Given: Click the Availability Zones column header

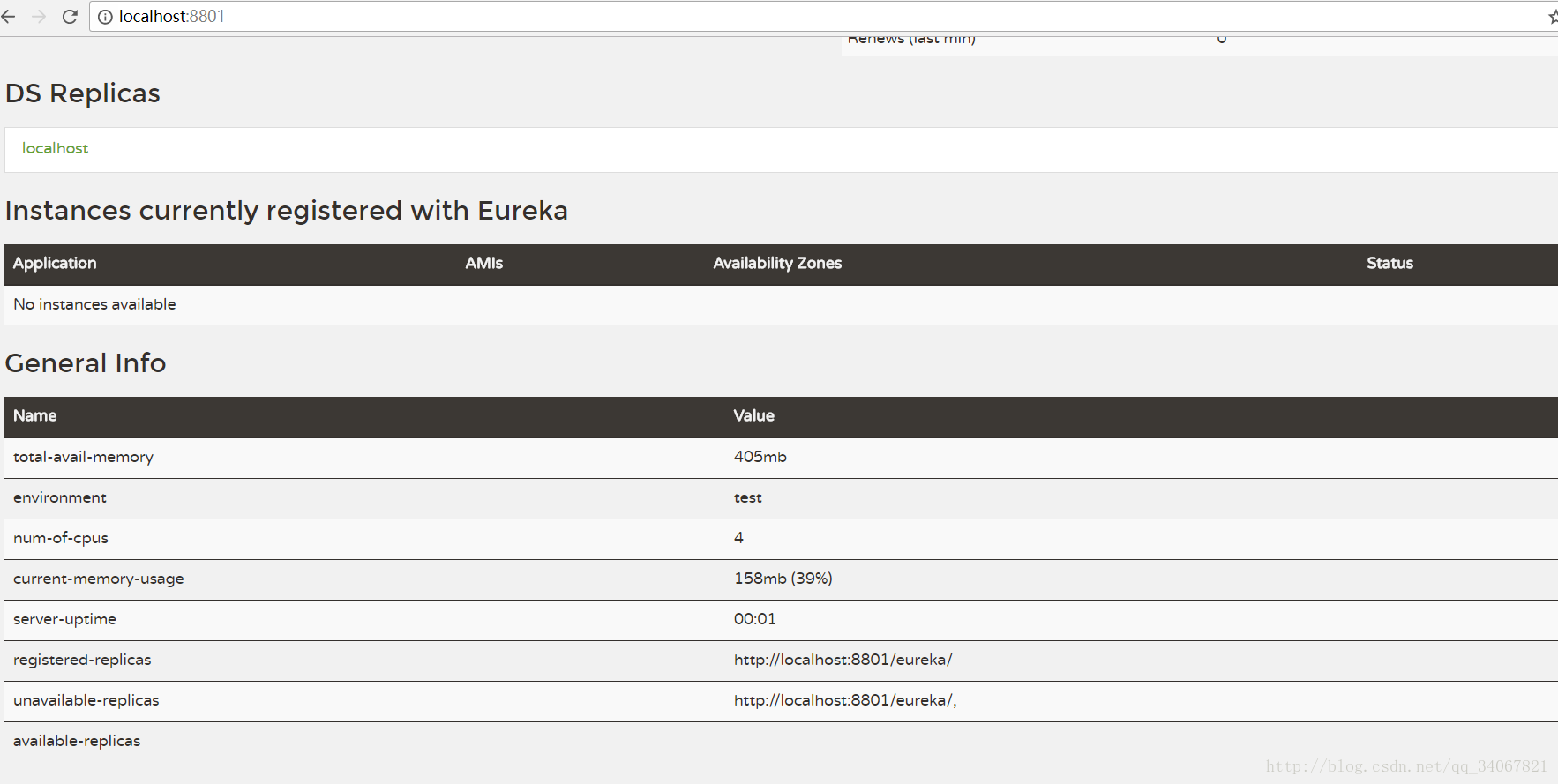Looking at the screenshot, I should coord(777,263).
